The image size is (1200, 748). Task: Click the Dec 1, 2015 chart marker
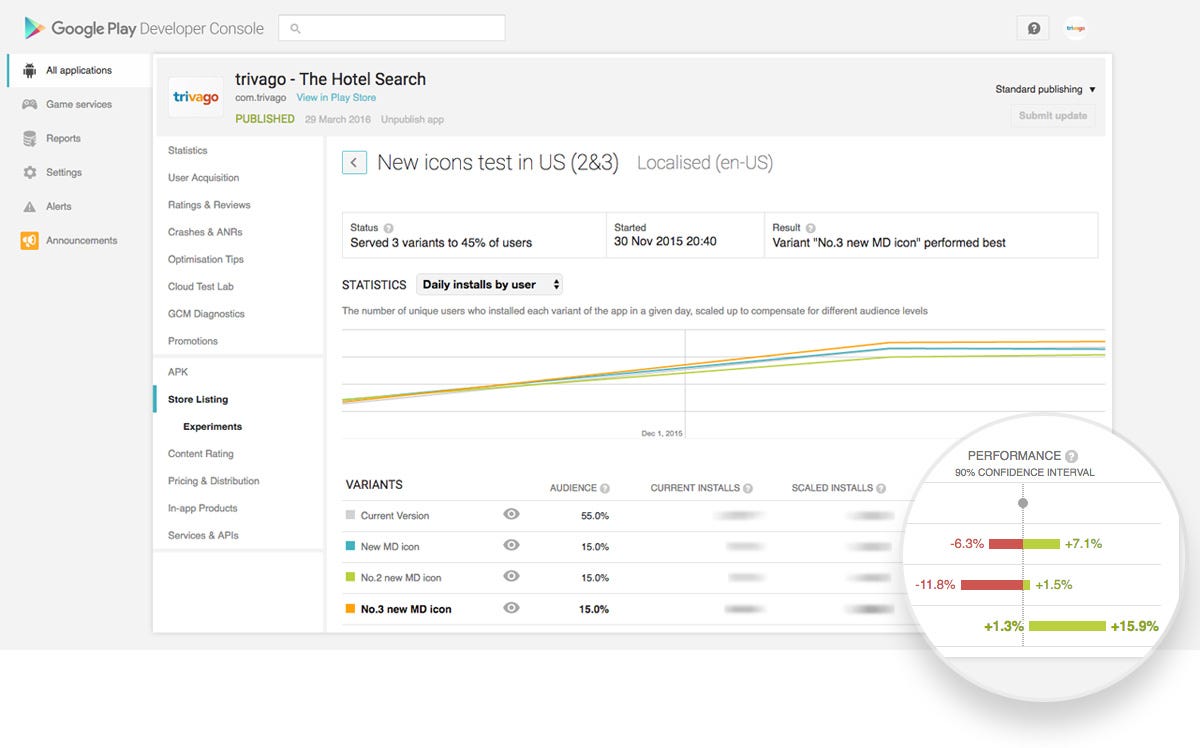[x=662, y=433]
